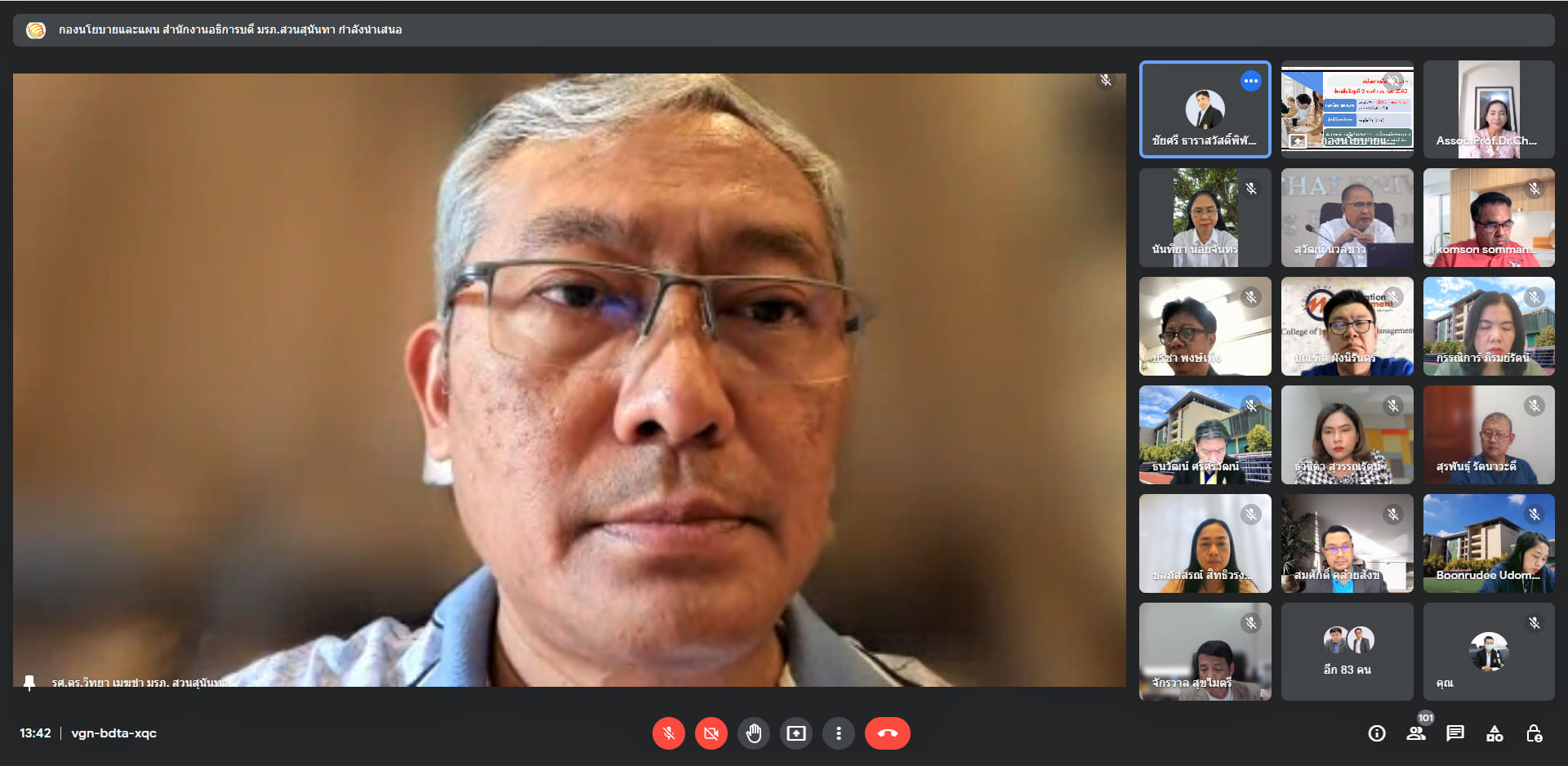Leave the call with the red hang-up button

pos(887,733)
